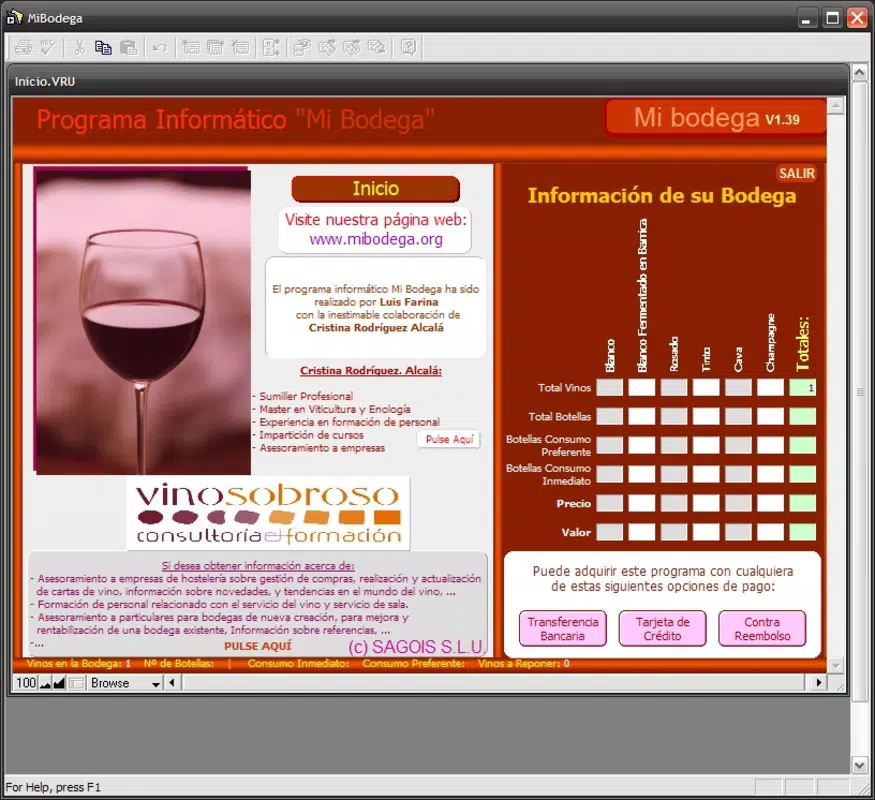Click the 'Consumo Inmediato:' status text
Screen dimensions: 875x800
point(299,664)
